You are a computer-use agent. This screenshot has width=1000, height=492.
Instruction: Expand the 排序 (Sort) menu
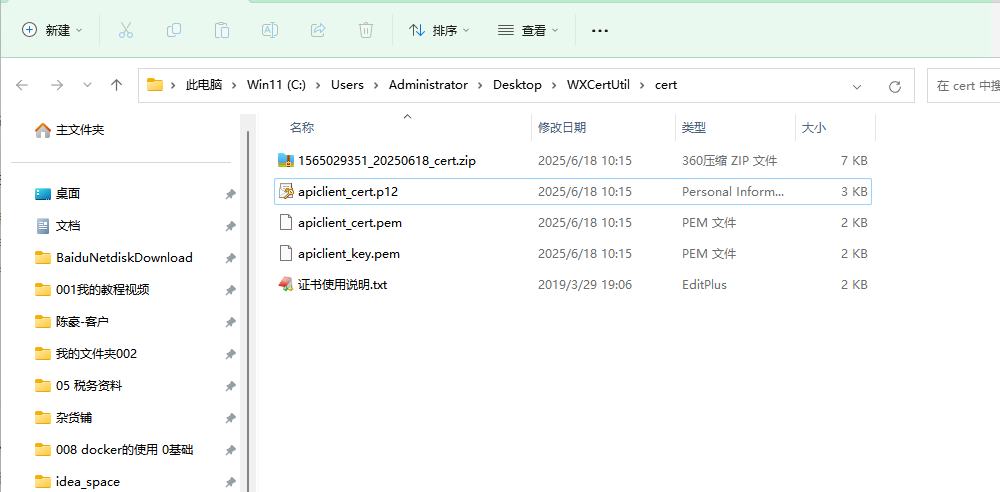pos(439,30)
